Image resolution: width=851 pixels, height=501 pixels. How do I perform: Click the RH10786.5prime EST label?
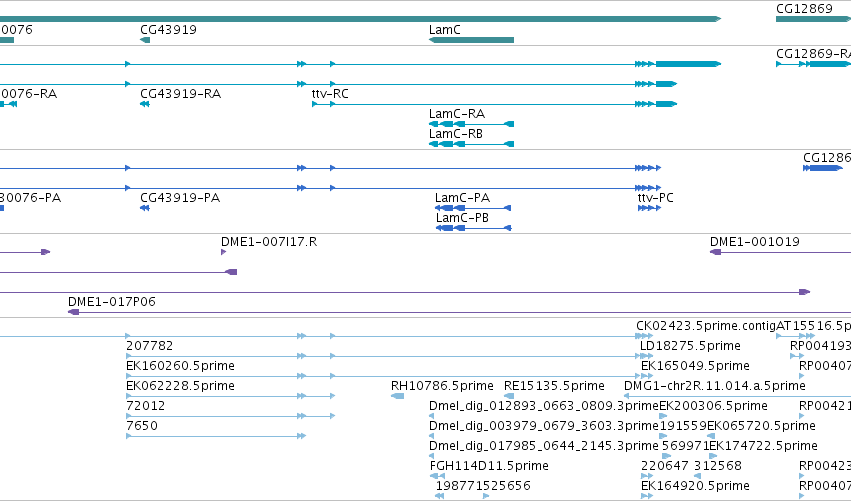click(x=442, y=386)
